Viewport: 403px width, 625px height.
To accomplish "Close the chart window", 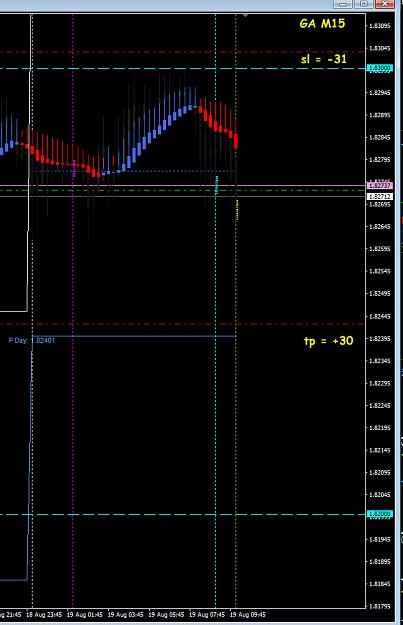I will tap(384, 4).
